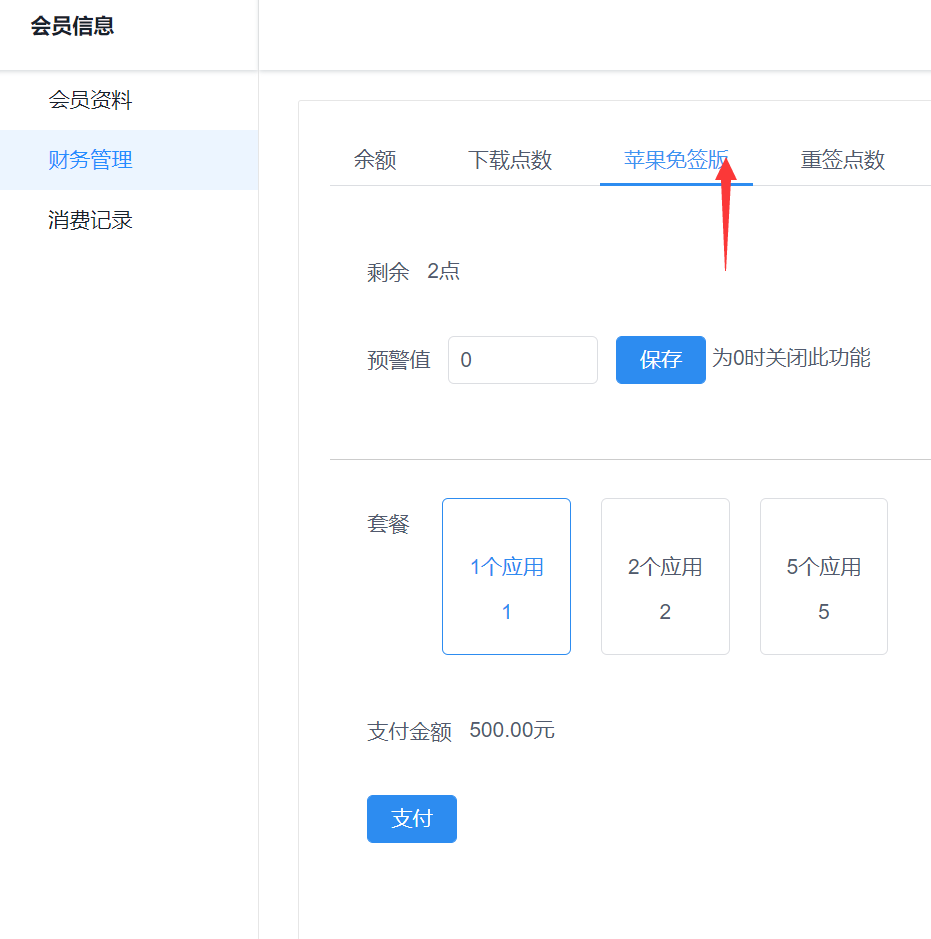Click the 套餐 label
931x939 pixels.
tap(388, 524)
